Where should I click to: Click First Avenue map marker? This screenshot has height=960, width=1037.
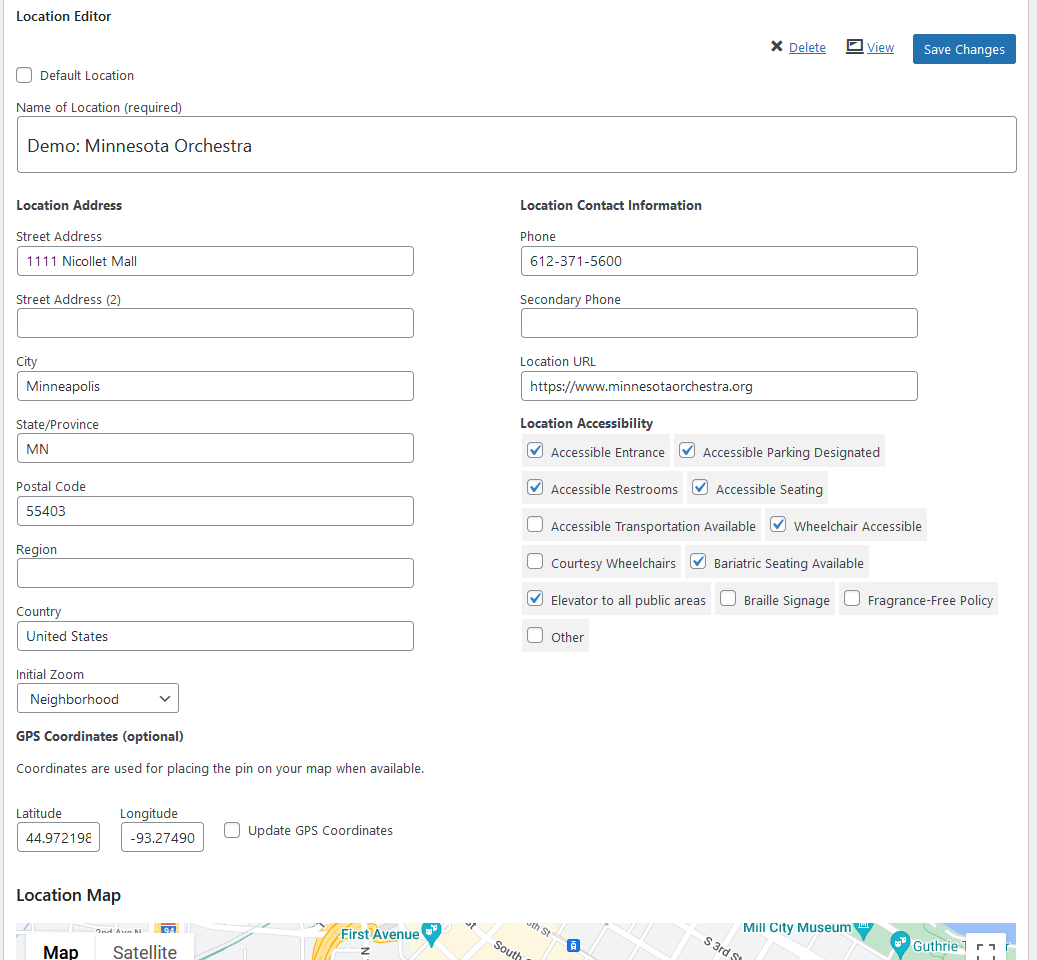432,934
